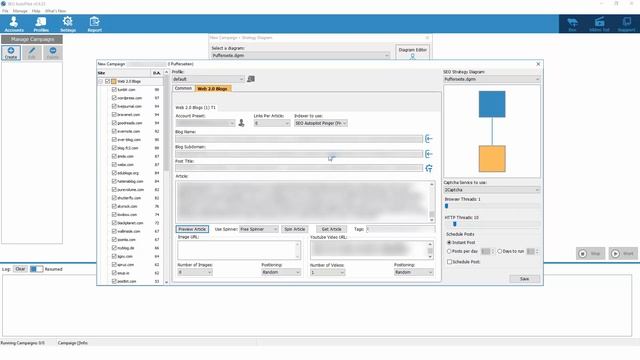Click the Edit campaign pencil icon
Screen dimensions: 640x360
(x=32, y=53)
